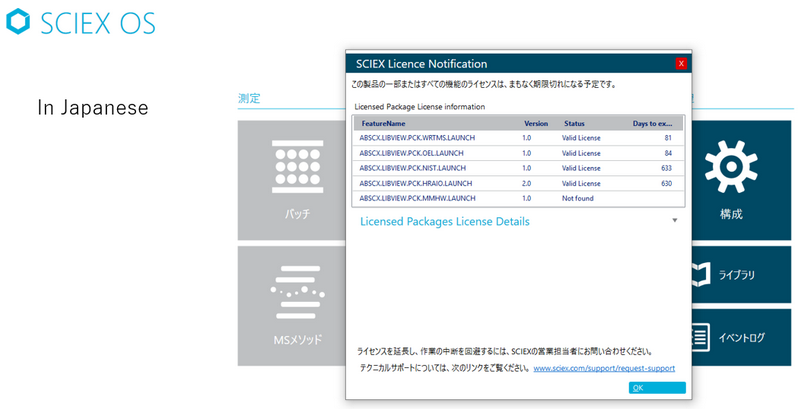This screenshot has height=409, width=798.
Task: Click the ライブラリ tile label
Action: click(736, 275)
